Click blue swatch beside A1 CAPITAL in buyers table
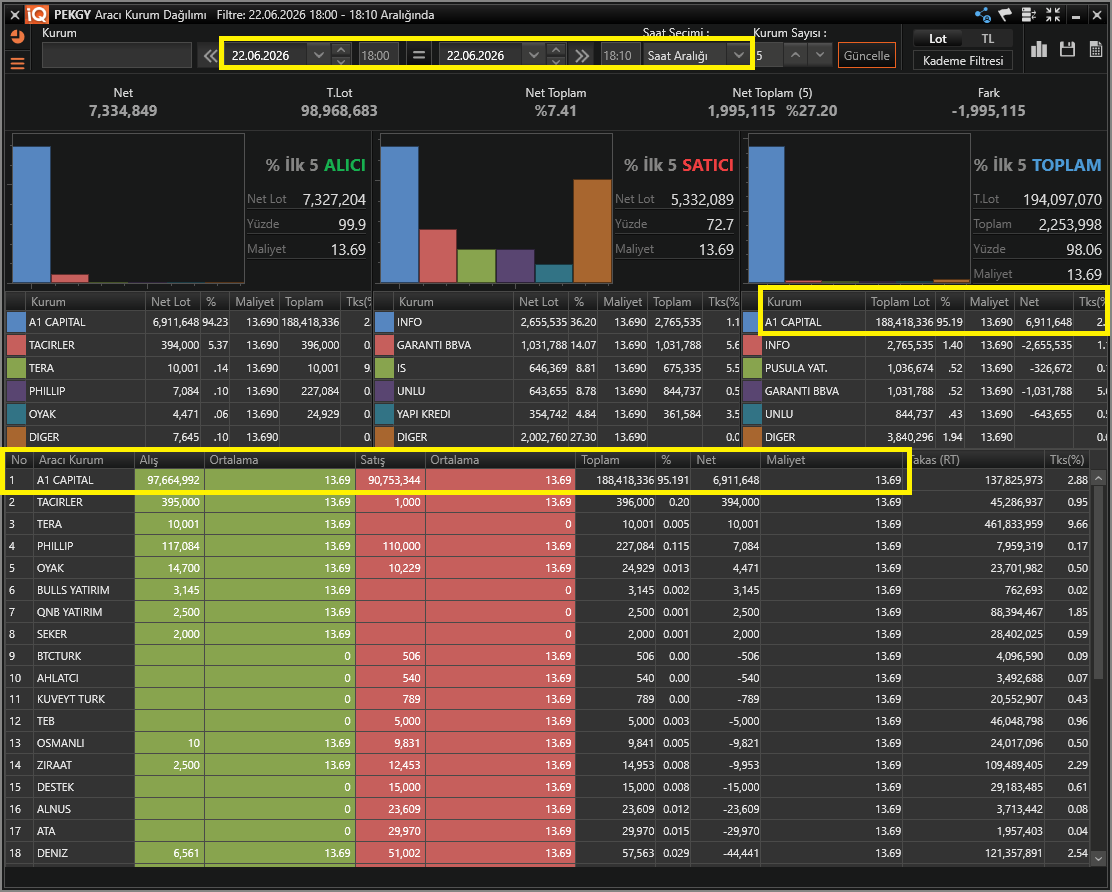 (16, 322)
